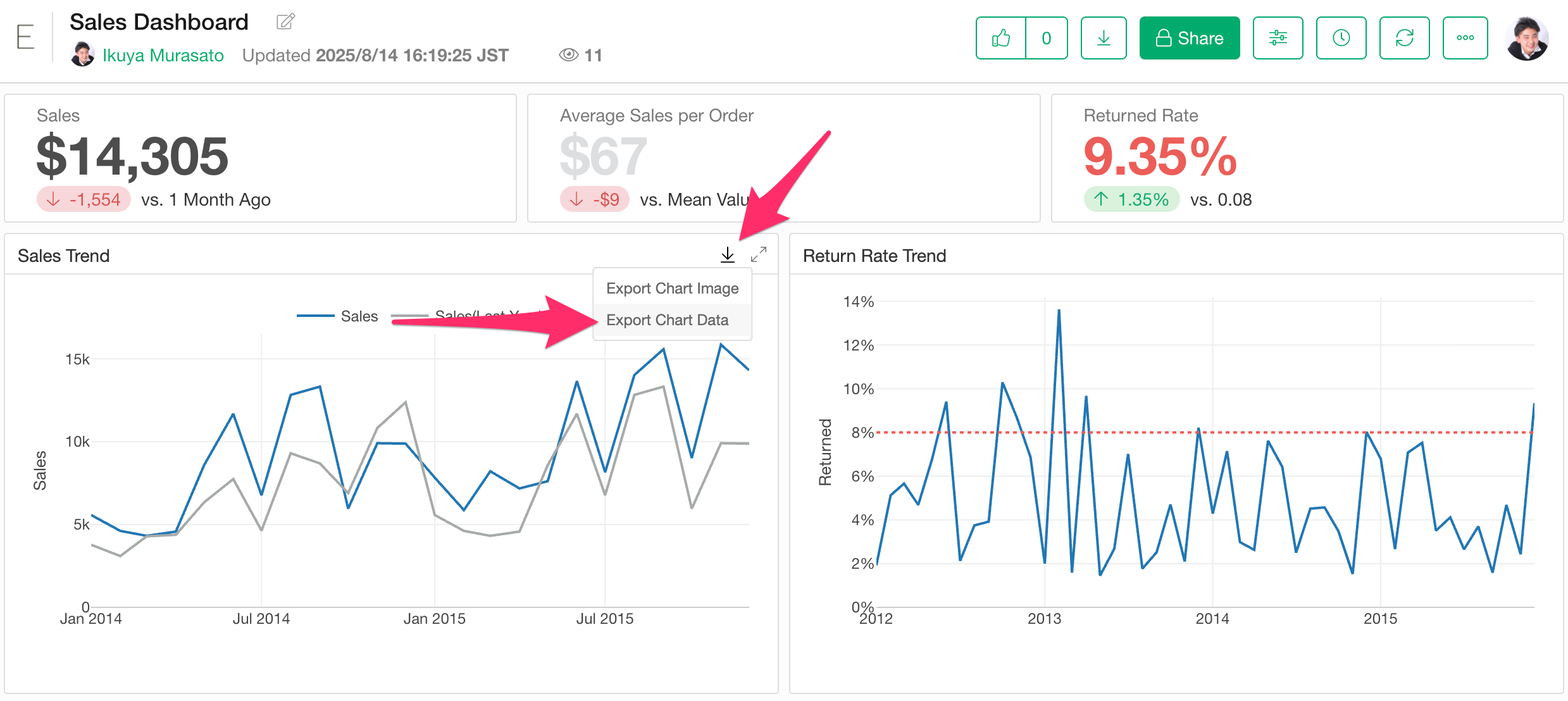
Task: Click the $14,305 Sales number card
Action: 132,157
